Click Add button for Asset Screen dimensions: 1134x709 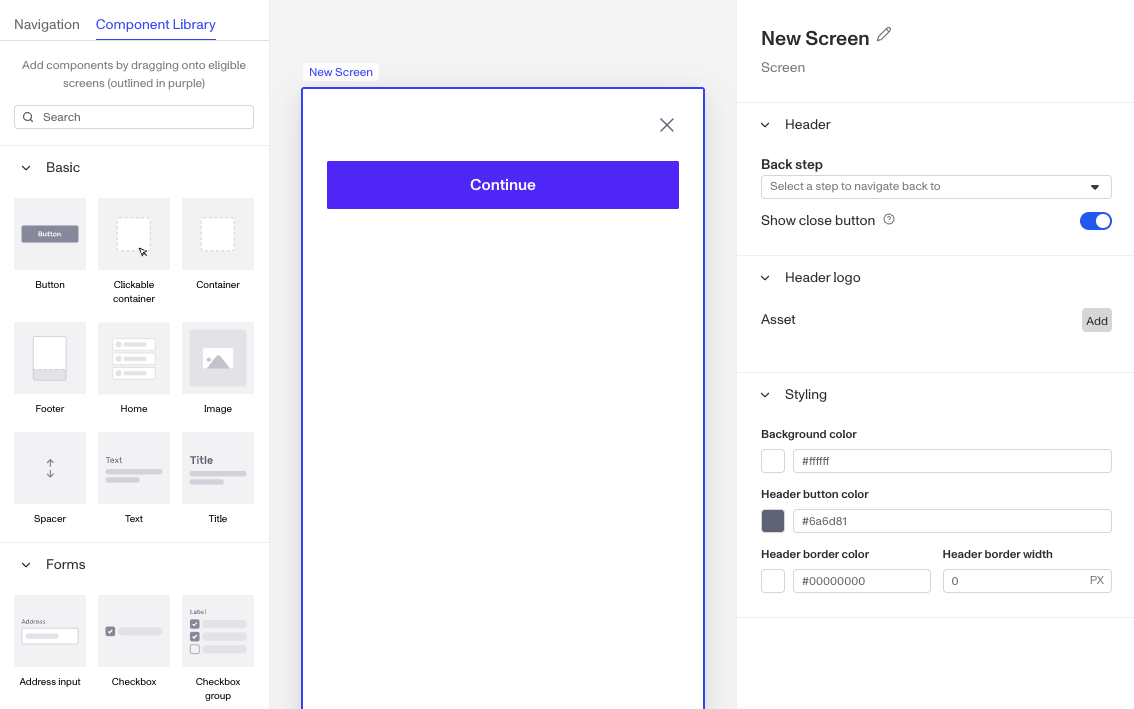(1096, 320)
